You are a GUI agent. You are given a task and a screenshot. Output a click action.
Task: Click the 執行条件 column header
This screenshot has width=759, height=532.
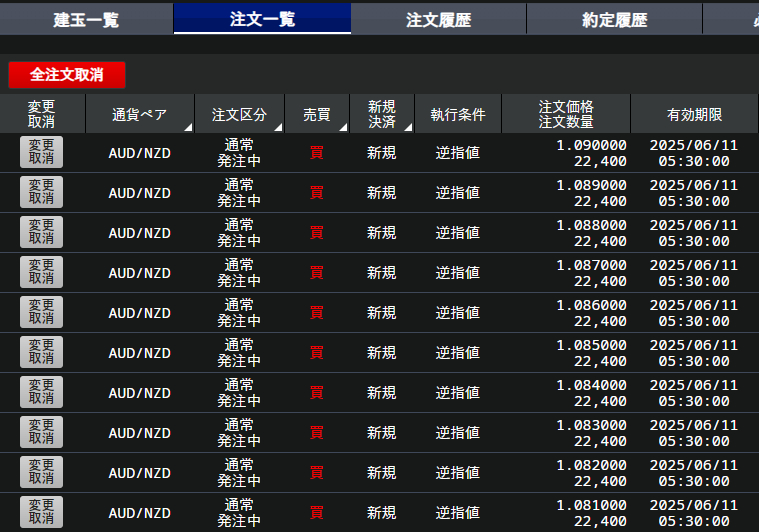point(458,114)
